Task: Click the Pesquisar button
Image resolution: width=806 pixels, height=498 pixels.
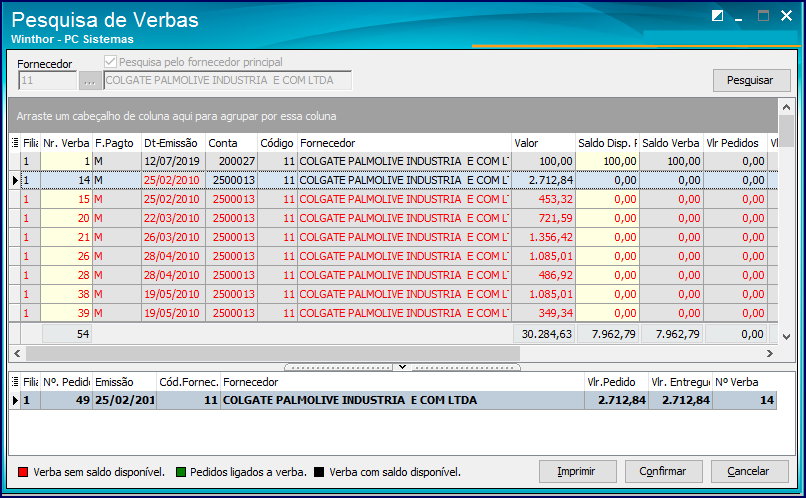Action: point(751,80)
